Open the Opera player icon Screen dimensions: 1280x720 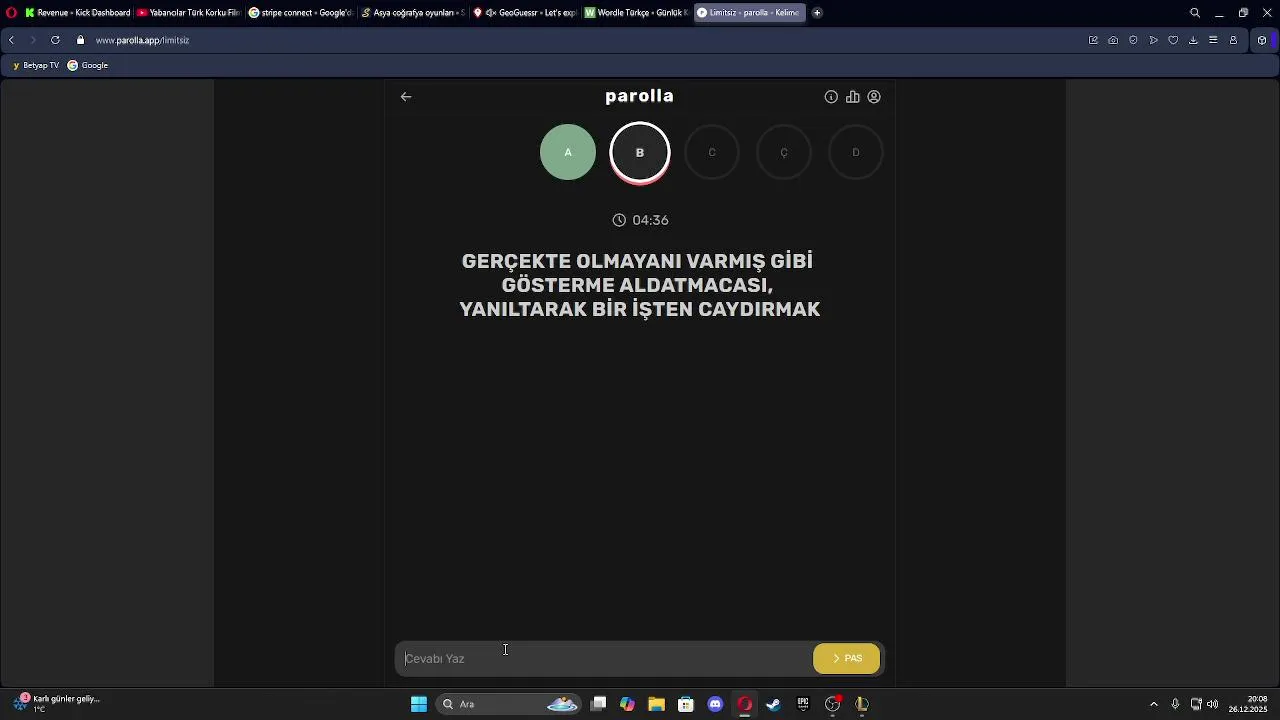coord(1153,40)
